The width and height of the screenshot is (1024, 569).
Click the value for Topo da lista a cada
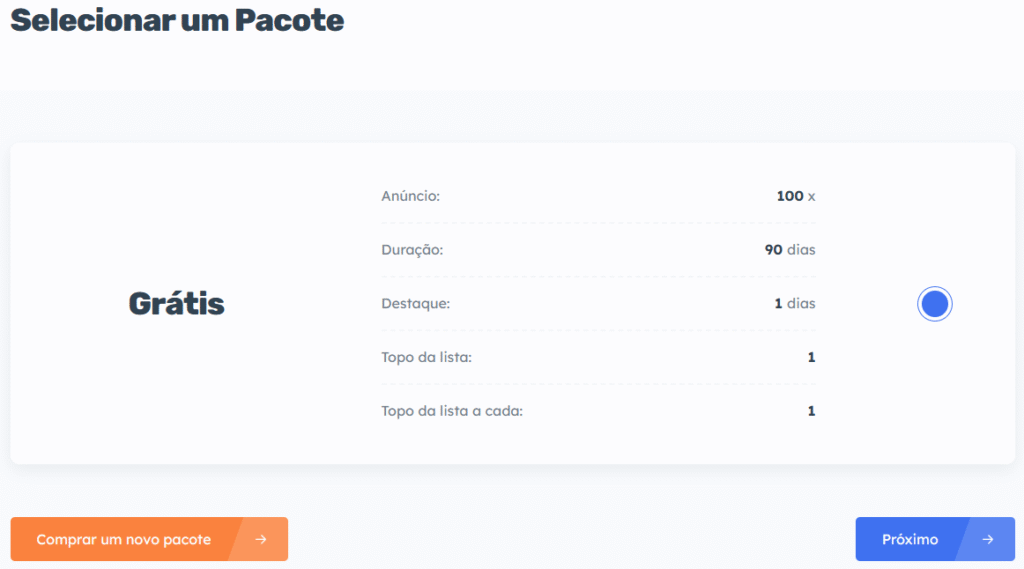click(x=811, y=411)
